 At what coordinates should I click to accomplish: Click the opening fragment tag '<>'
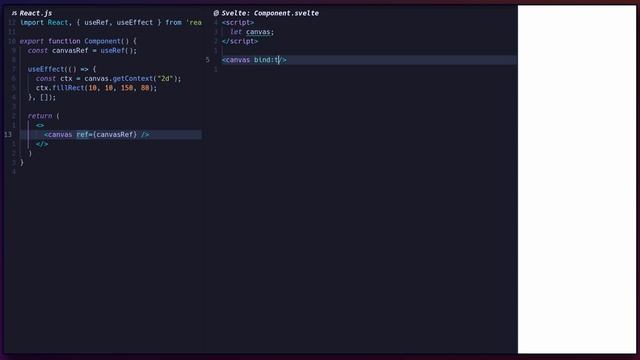(40, 125)
